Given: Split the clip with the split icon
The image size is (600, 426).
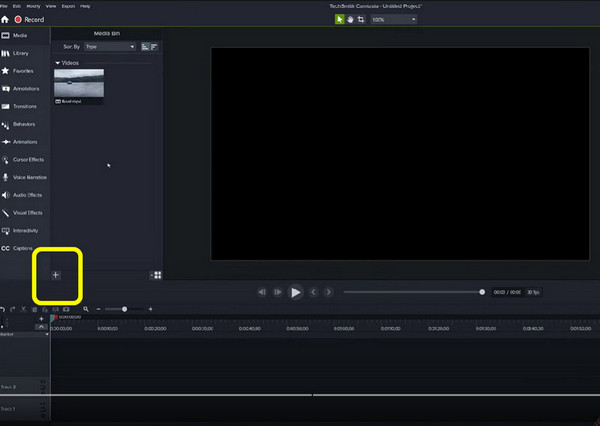Looking at the screenshot, I should [56, 309].
